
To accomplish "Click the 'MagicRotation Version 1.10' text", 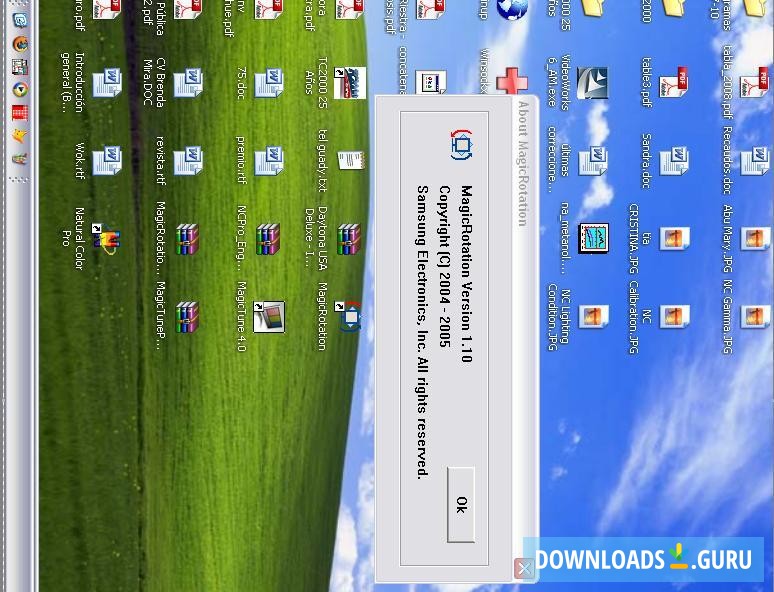I will click(466, 274).
